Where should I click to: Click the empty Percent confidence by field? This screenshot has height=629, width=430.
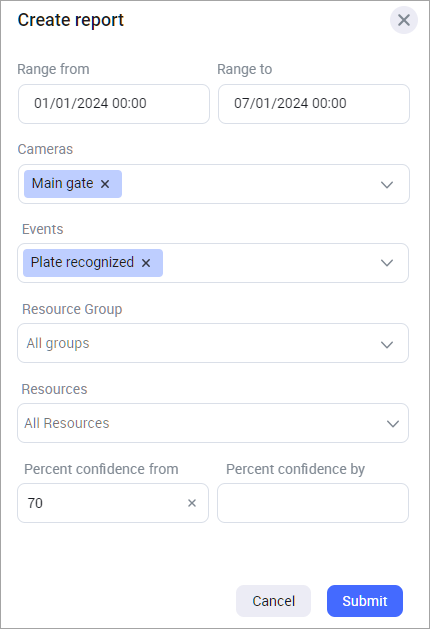point(313,503)
